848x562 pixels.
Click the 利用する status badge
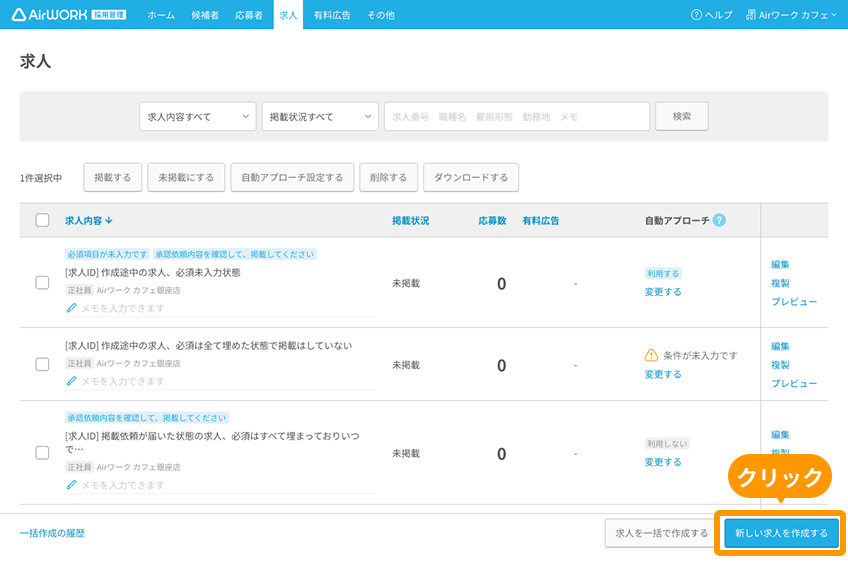tap(662, 273)
